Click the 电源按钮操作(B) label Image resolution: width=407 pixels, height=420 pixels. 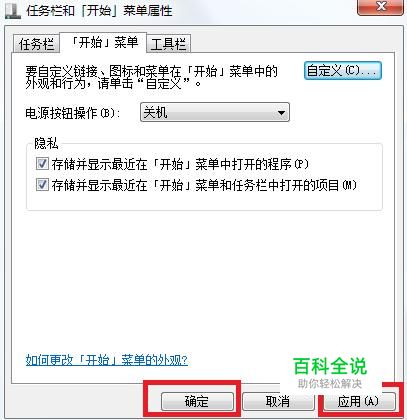[x=72, y=113]
